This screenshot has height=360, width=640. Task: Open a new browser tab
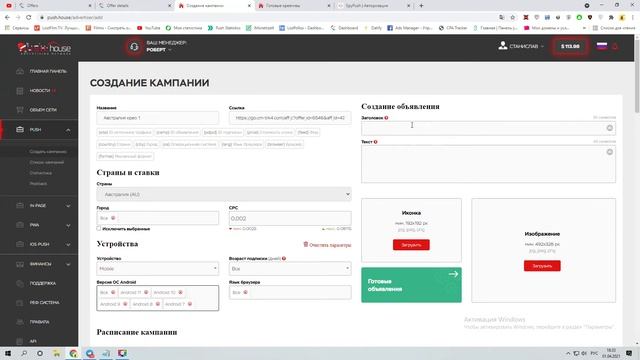(421, 6)
